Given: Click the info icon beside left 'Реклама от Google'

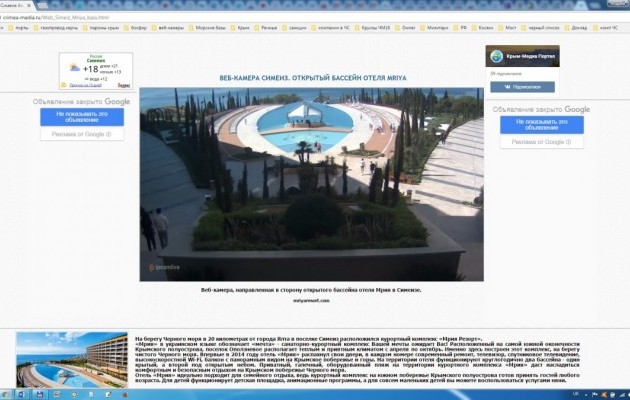Looking at the screenshot, I should pyautogui.click(x=108, y=135).
